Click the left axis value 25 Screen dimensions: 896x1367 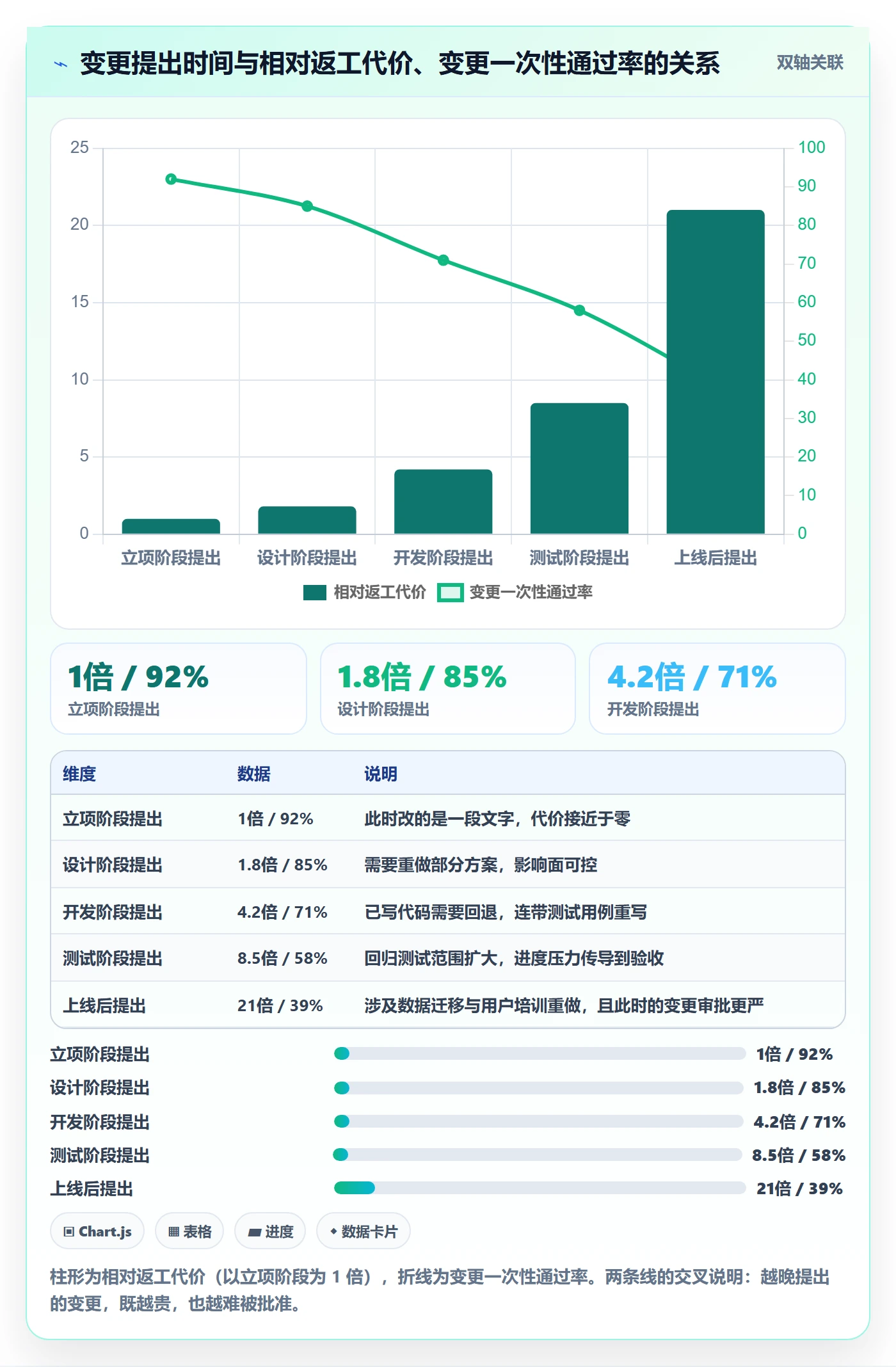[79, 147]
